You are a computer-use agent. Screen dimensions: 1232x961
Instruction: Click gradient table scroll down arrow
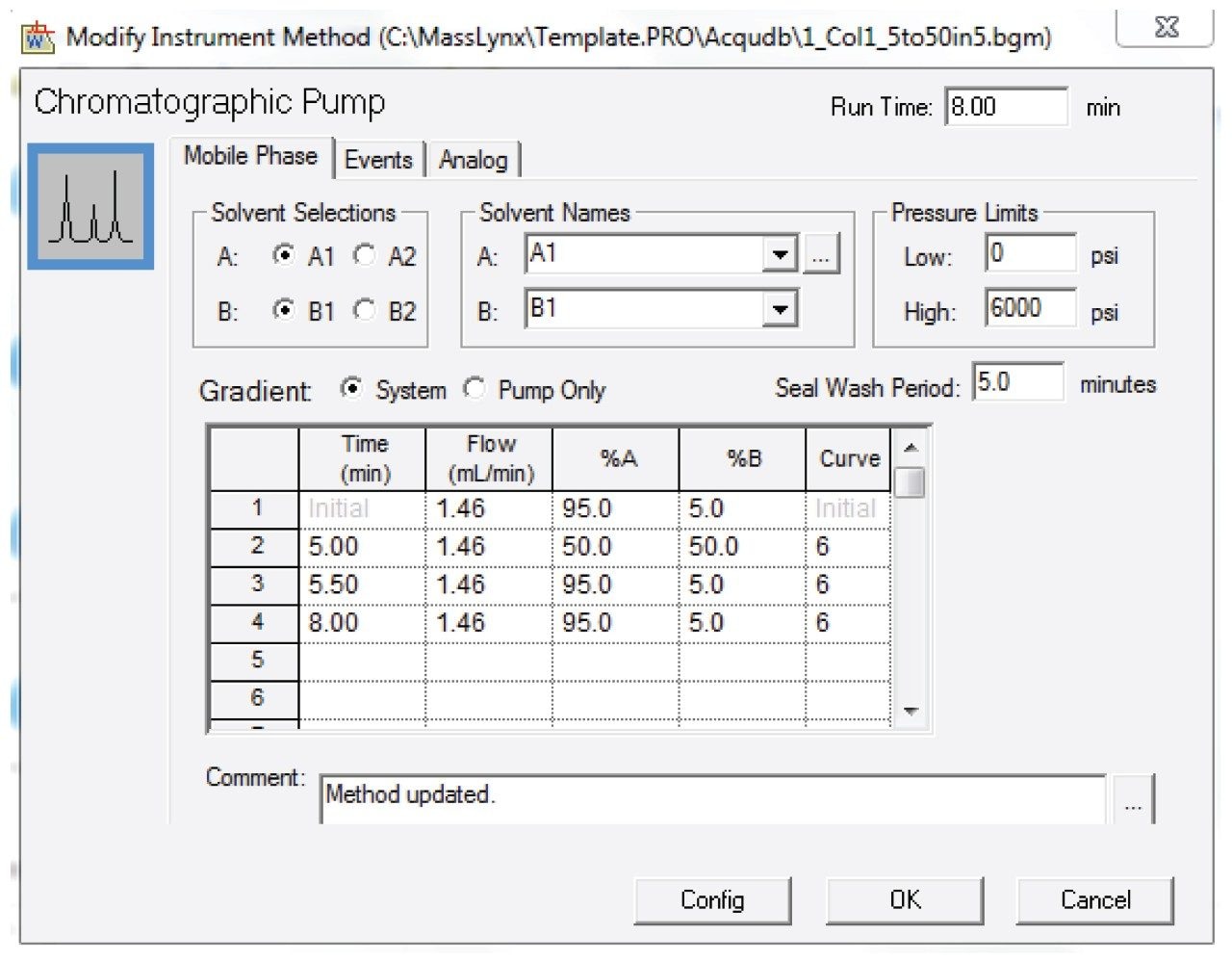pyautogui.click(x=911, y=712)
